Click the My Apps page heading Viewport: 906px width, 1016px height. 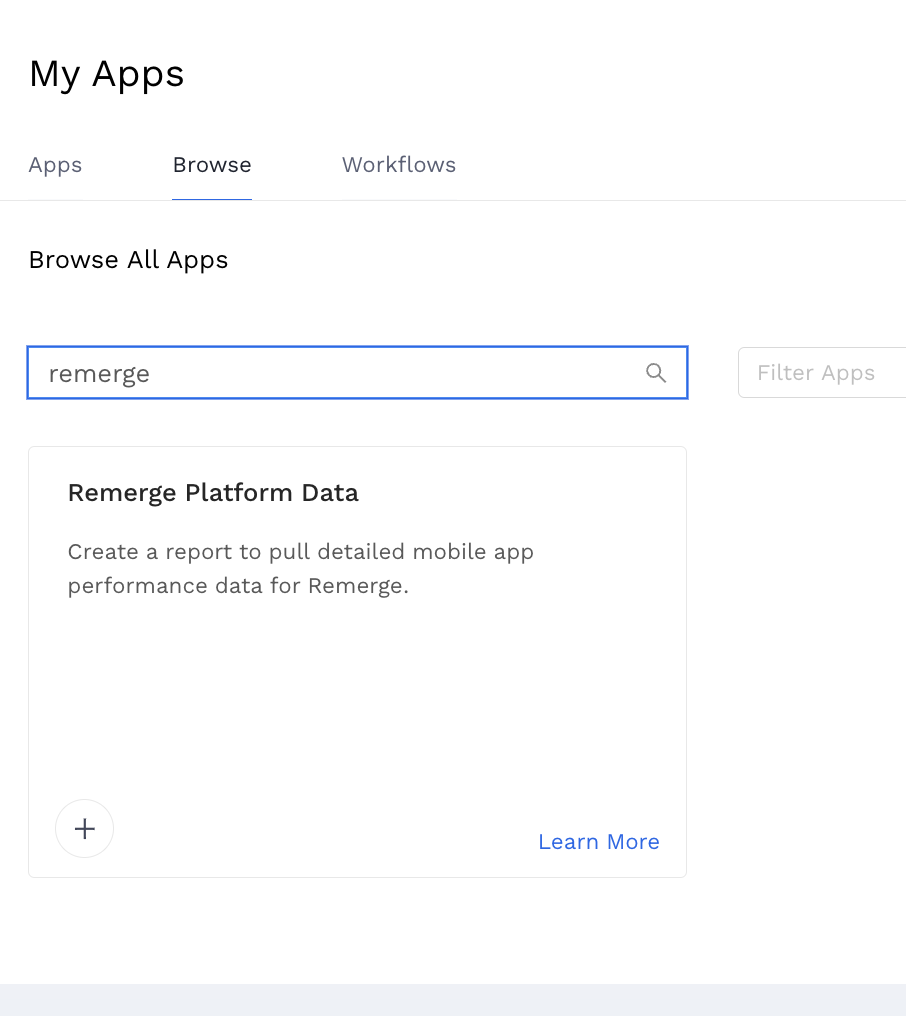(x=107, y=74)
